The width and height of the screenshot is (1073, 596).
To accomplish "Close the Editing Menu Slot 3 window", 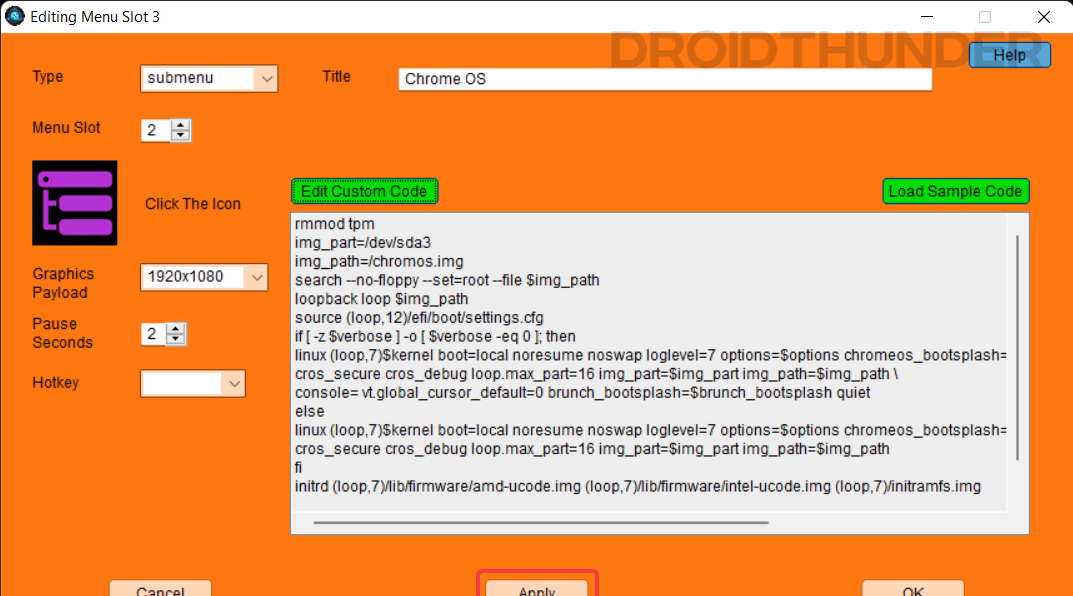I will pyautogui.click(x=1044, y=16).
